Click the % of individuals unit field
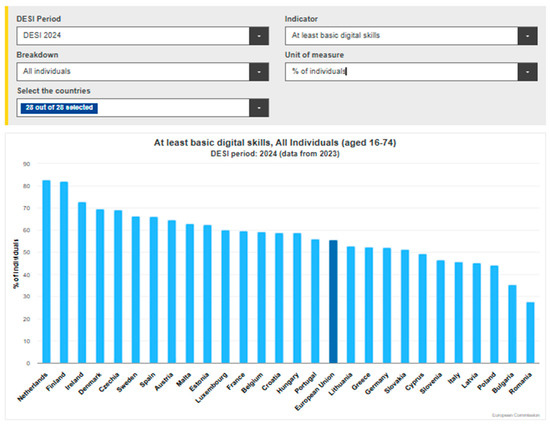This screenshot has width=550, height=425. (401, 72)
